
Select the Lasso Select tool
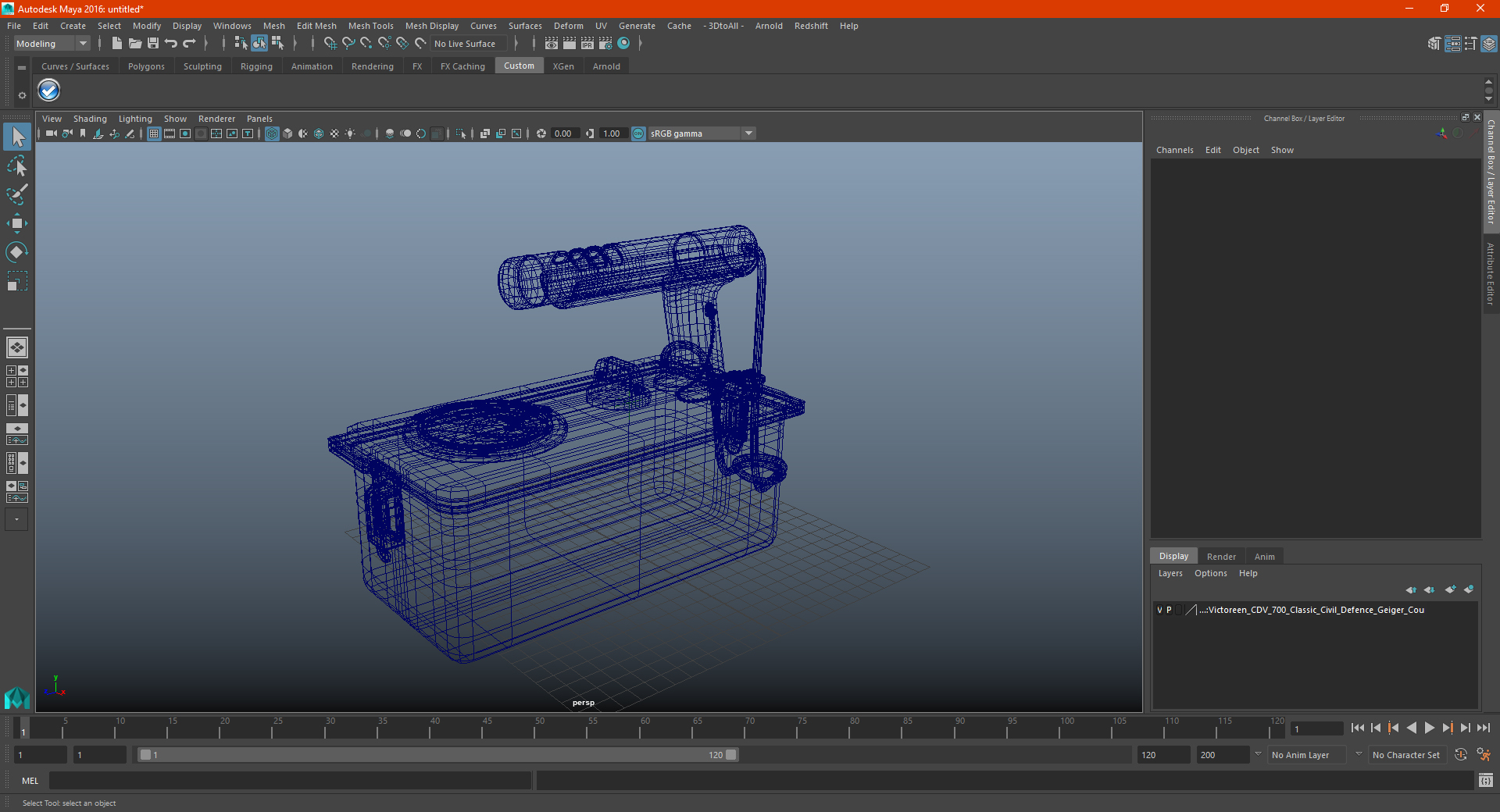16,166
